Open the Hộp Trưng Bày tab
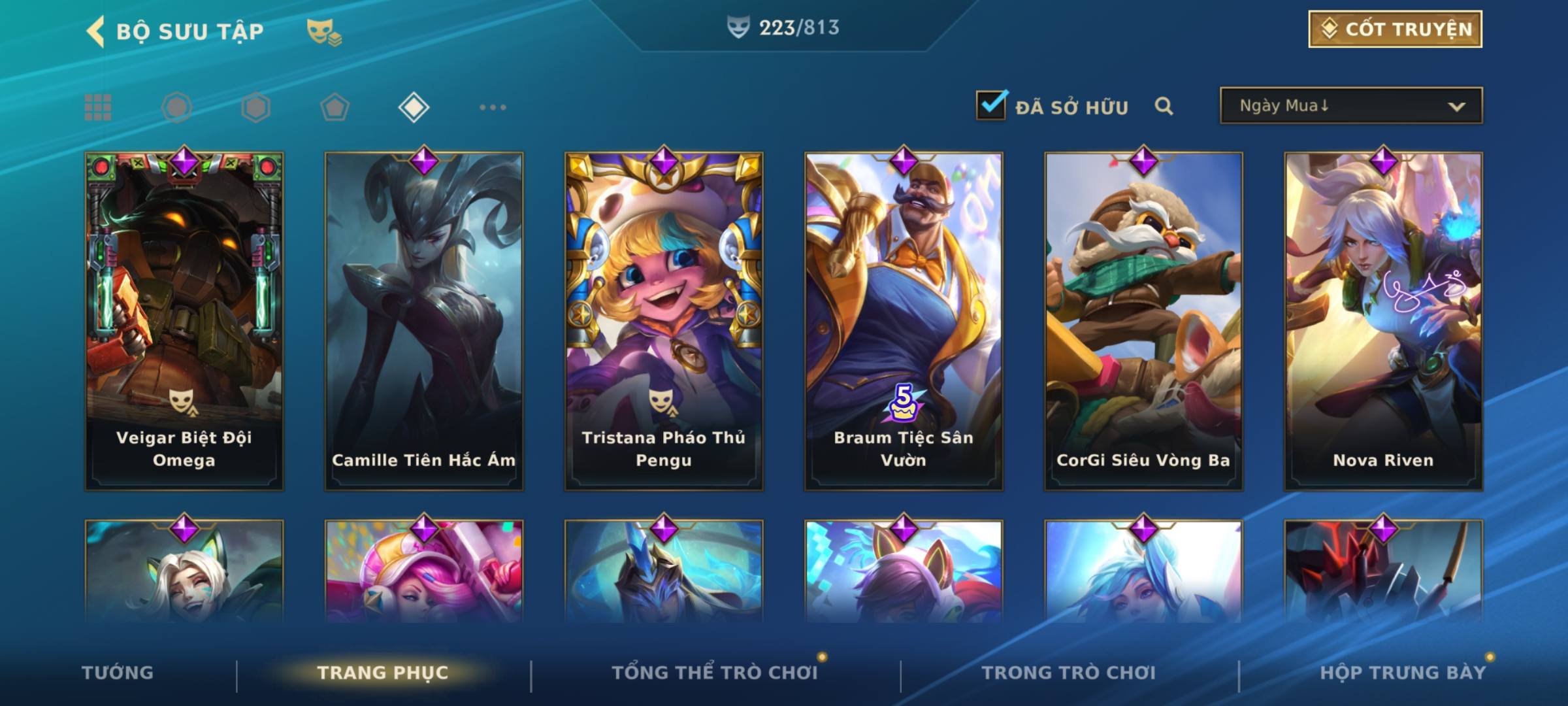Viewport: 1568px width, 706px height. (x=1403, y=673)
